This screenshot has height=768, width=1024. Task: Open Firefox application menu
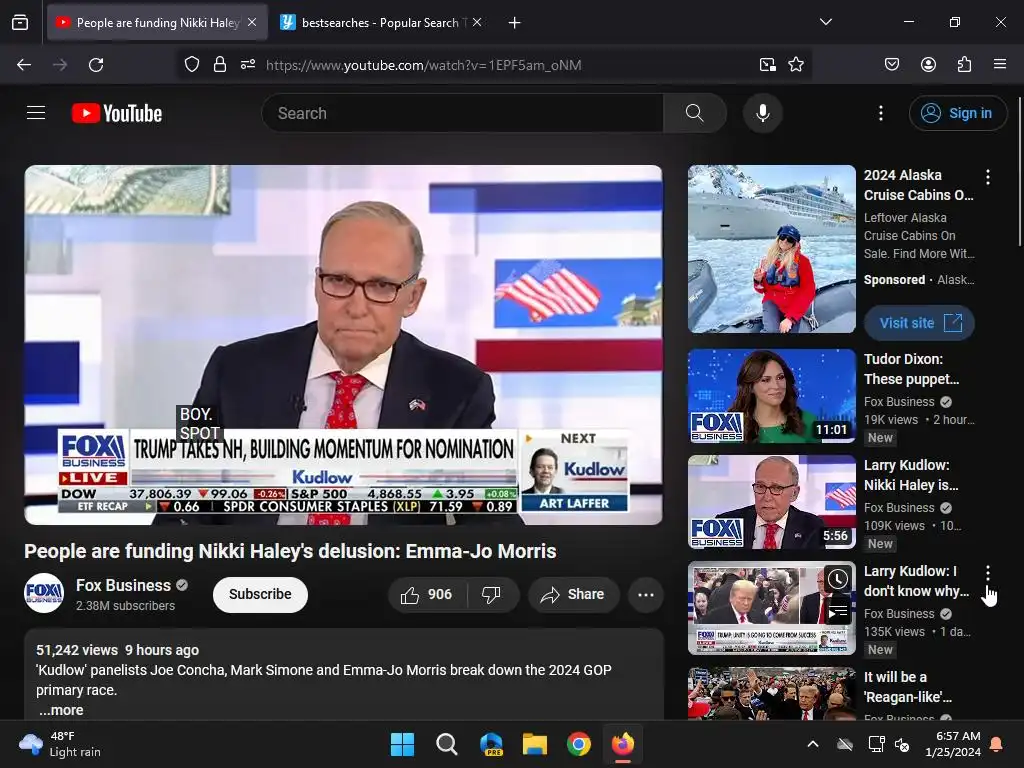[1000, 65]
